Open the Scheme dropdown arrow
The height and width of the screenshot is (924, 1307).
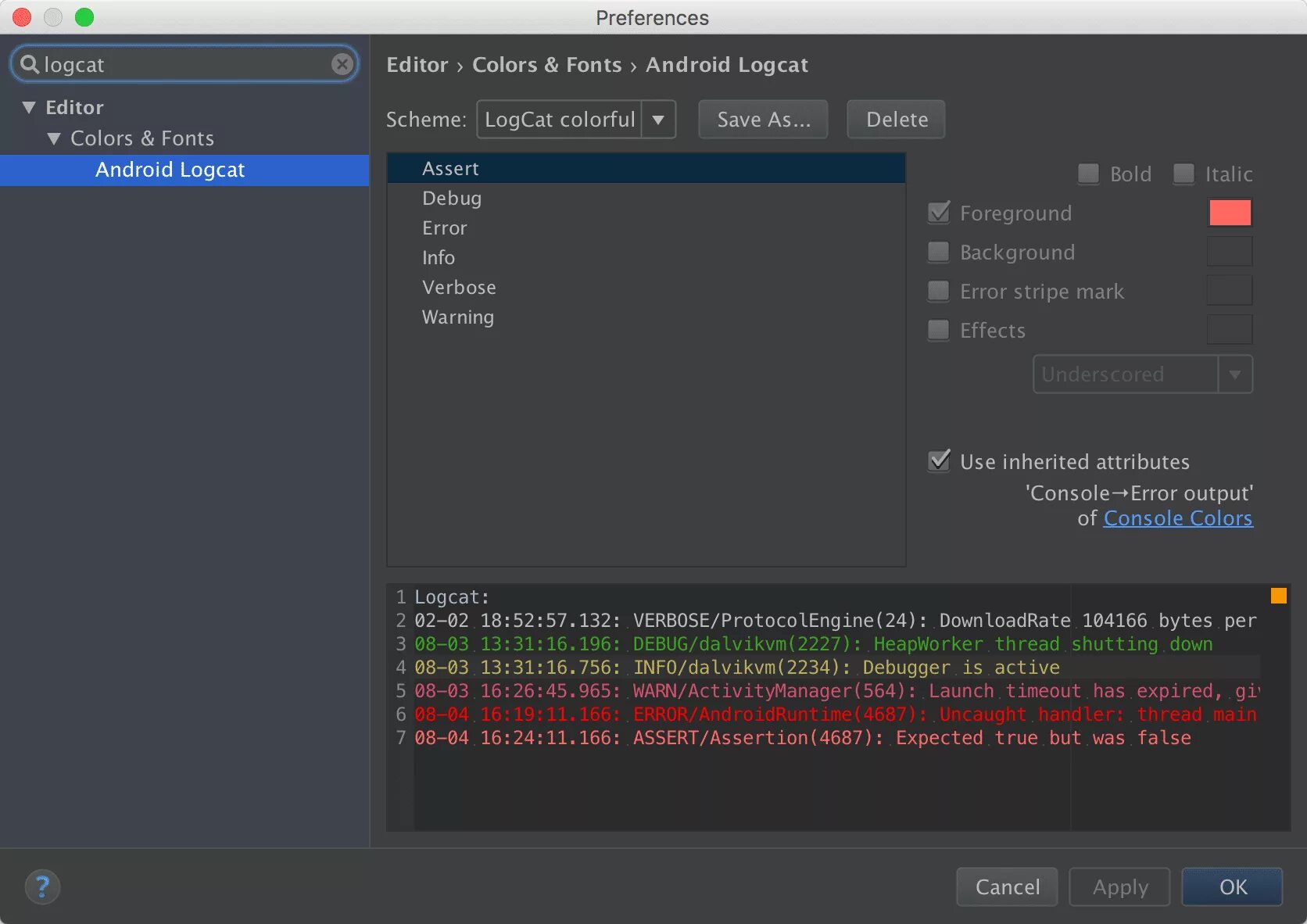[658, 120]
